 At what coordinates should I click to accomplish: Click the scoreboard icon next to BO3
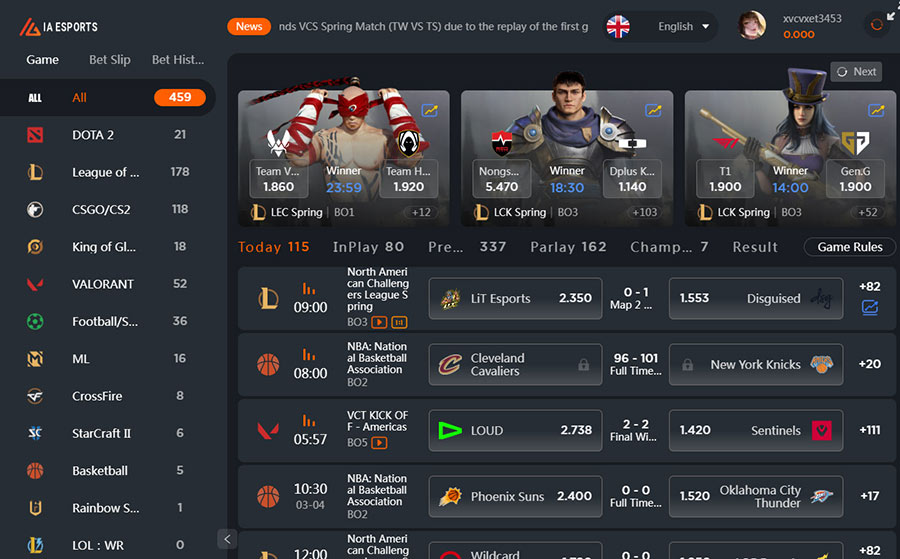pyautogui.click(x=399, y=322)
